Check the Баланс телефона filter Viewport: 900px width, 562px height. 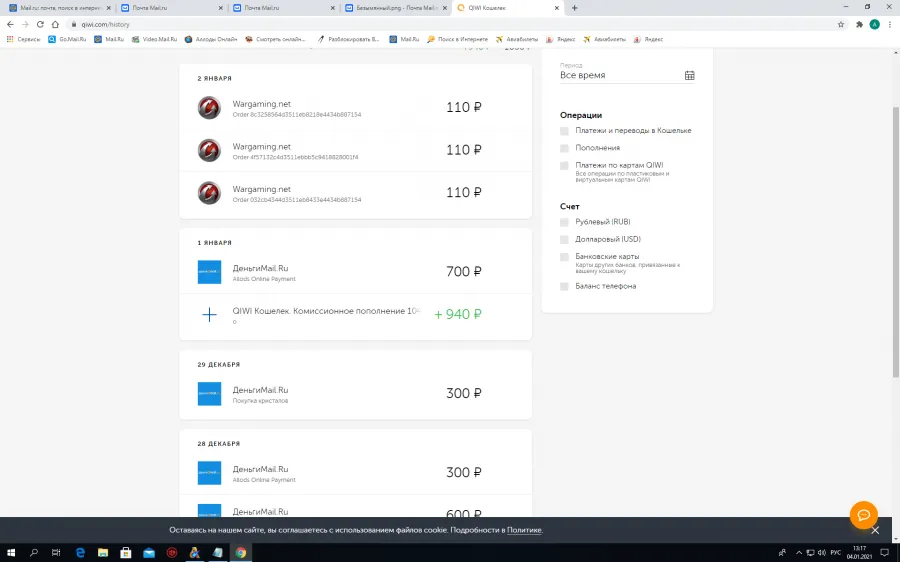pyautogui.click(x=564, y=286)
